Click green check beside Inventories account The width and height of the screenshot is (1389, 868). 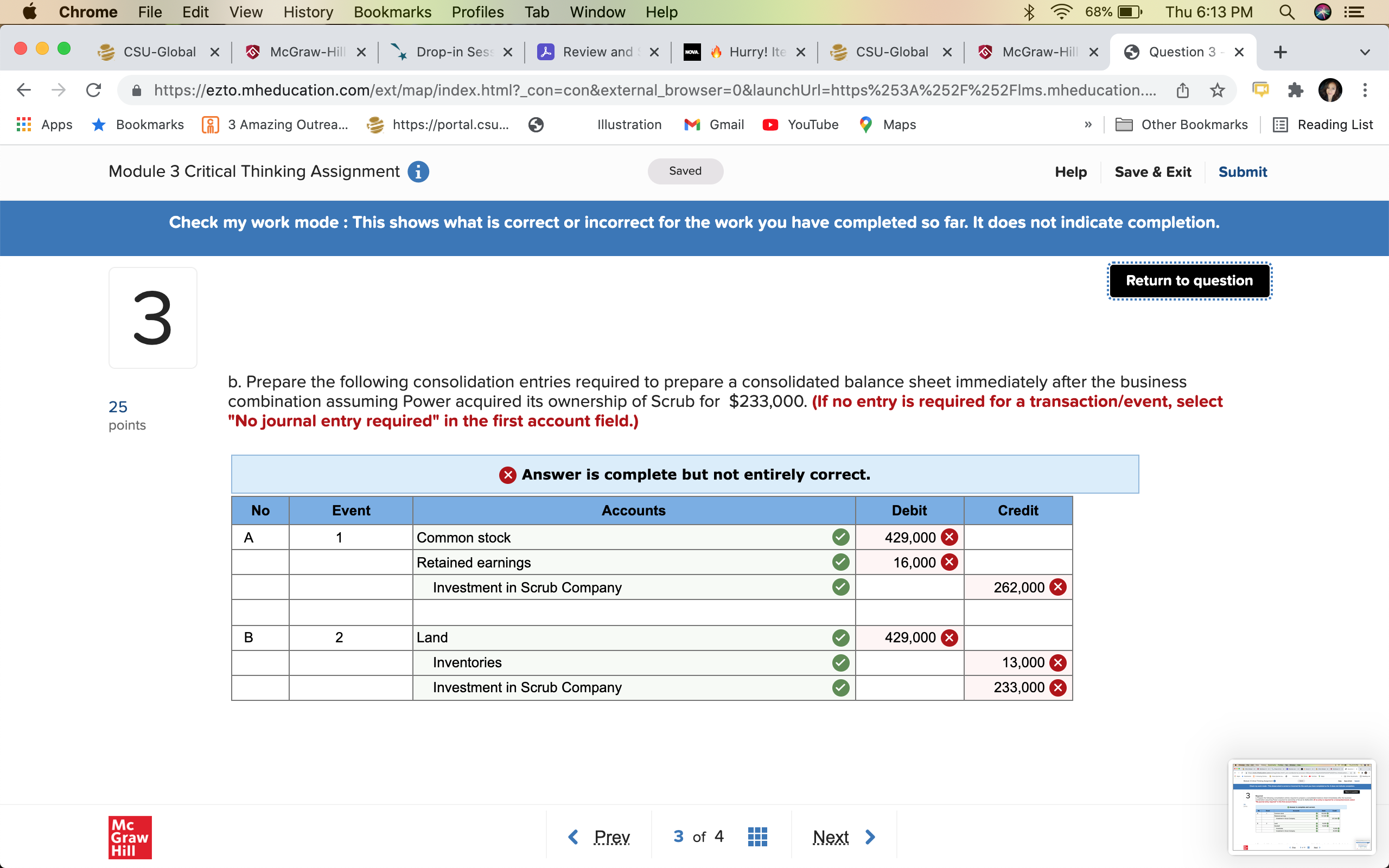tap(840, 662)
